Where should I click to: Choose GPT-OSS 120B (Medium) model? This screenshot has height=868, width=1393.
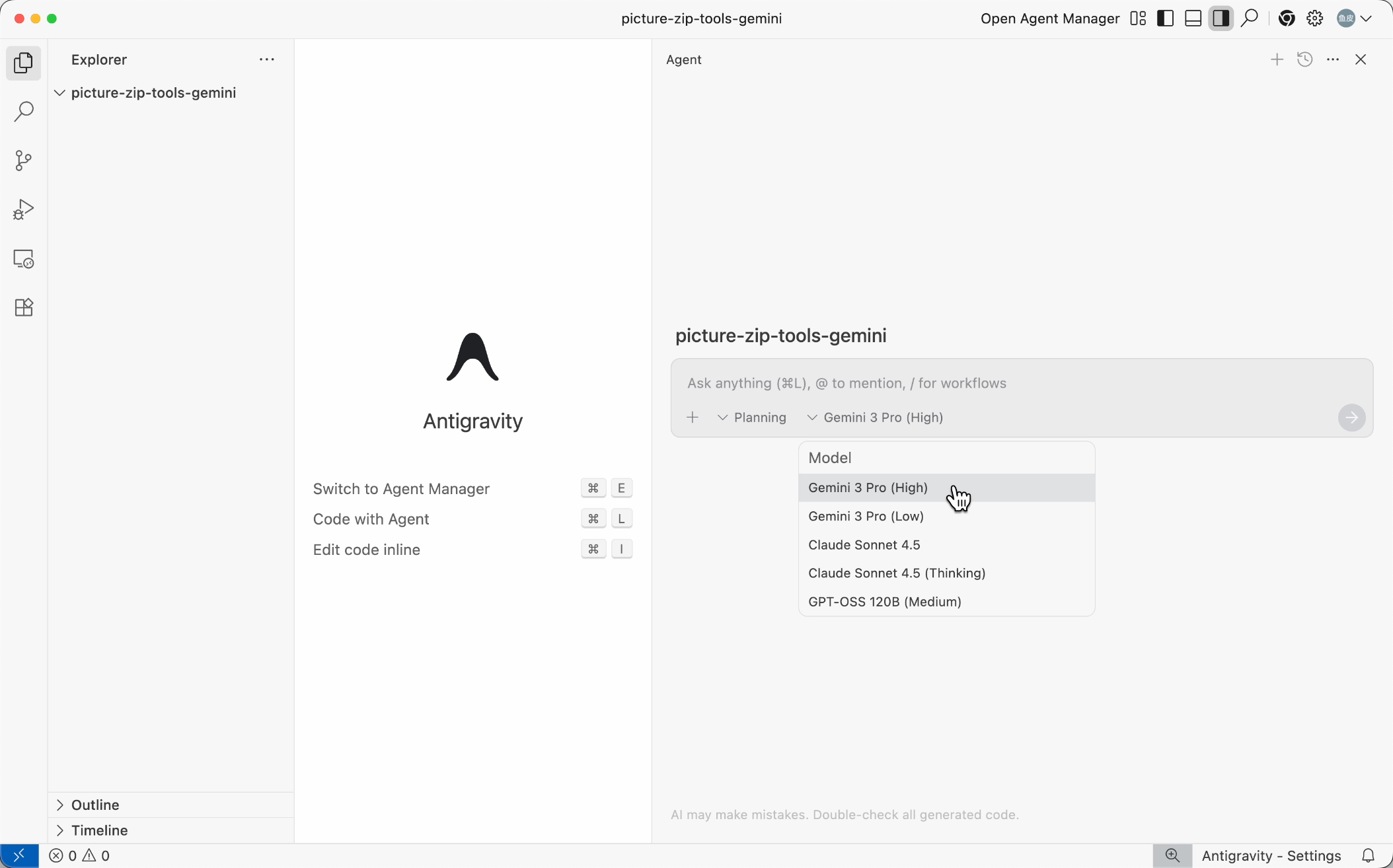tap(884, 602)
